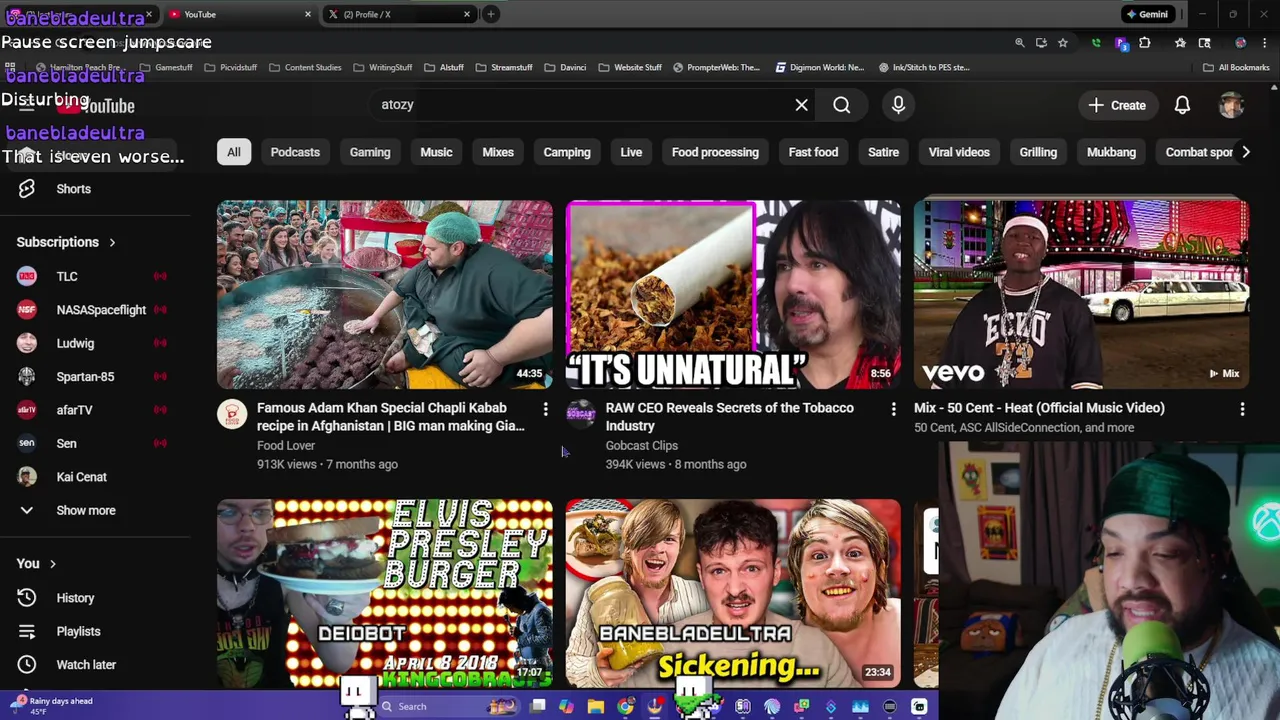Screen dimensions: 1280x720
Task: Select the Grilling chip
Action: point(1038,152)
